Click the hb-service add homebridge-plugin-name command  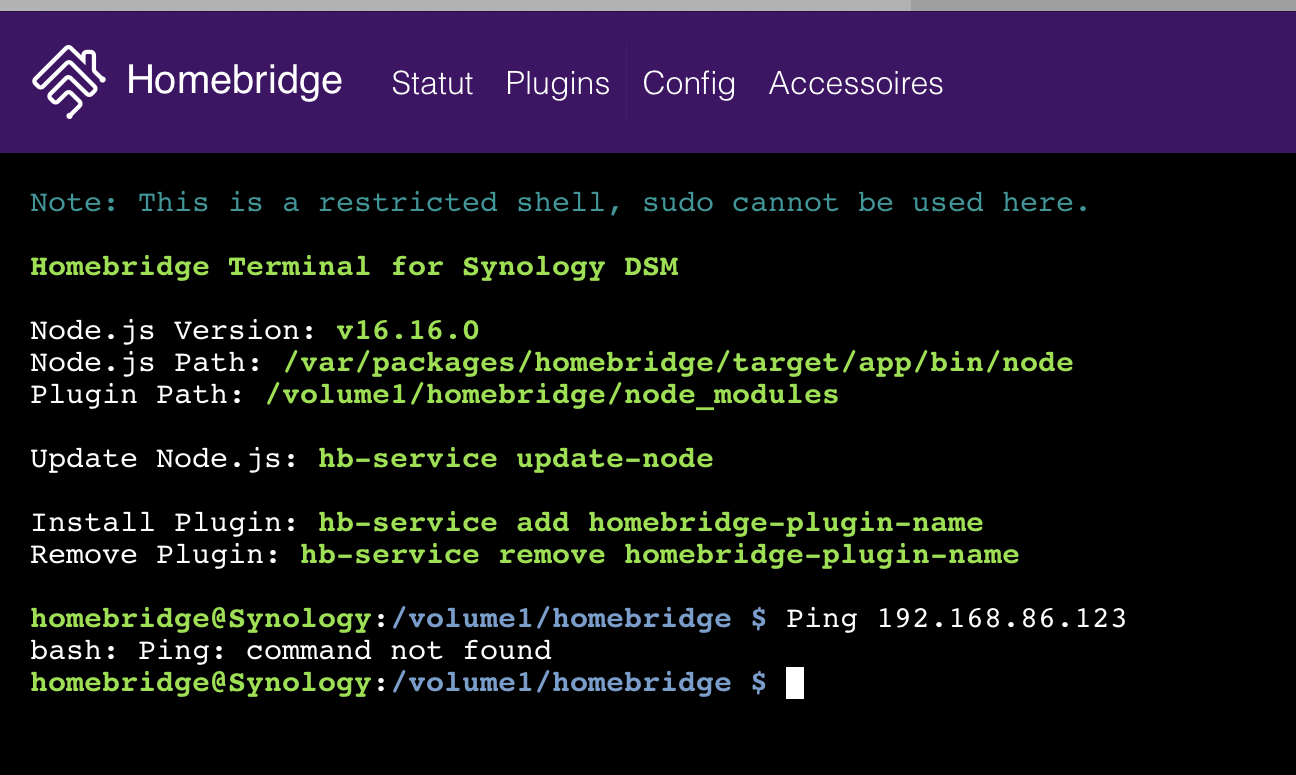pyautogui.click(x=650, y=522)
